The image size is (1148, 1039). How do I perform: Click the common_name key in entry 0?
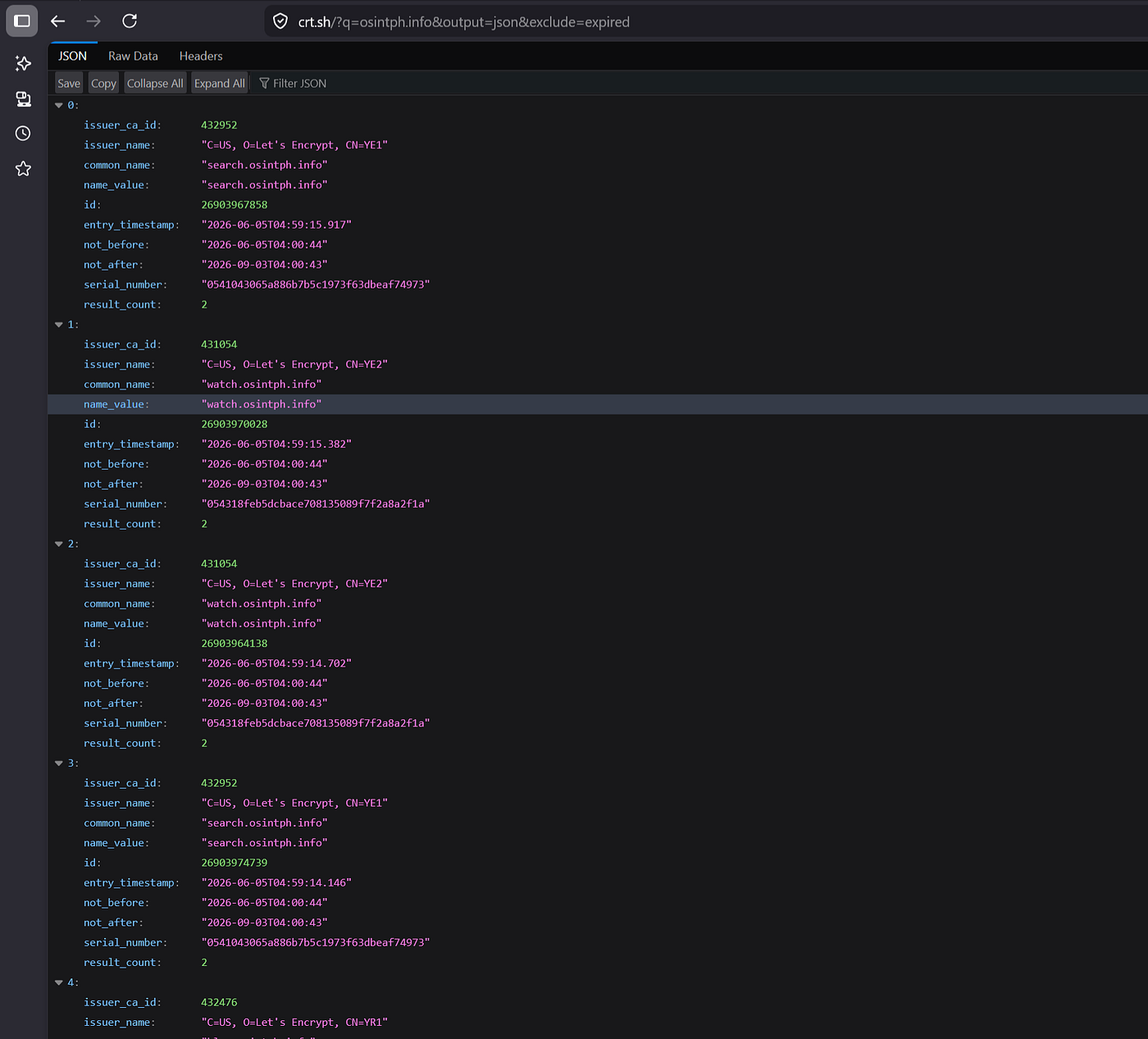(119, 165)
